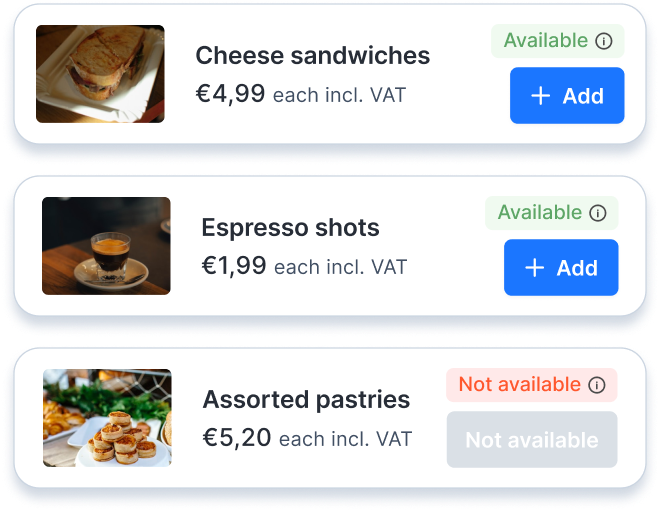Click the info icon beside Espresso shots availability
659x510 pixels.
597,213
